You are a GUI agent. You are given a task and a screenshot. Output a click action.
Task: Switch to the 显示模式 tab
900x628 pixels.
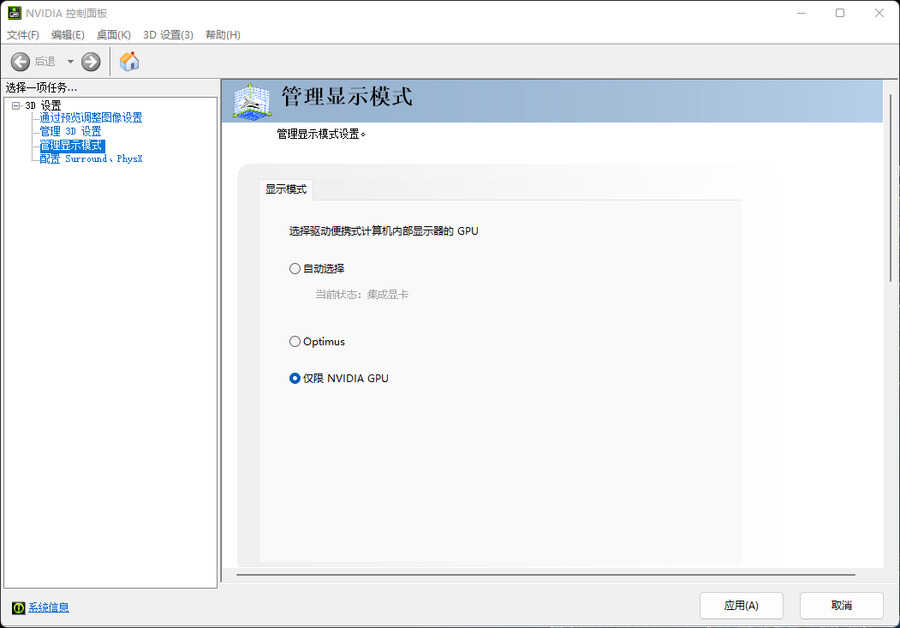pyautogui.click(x=286, y=189)
